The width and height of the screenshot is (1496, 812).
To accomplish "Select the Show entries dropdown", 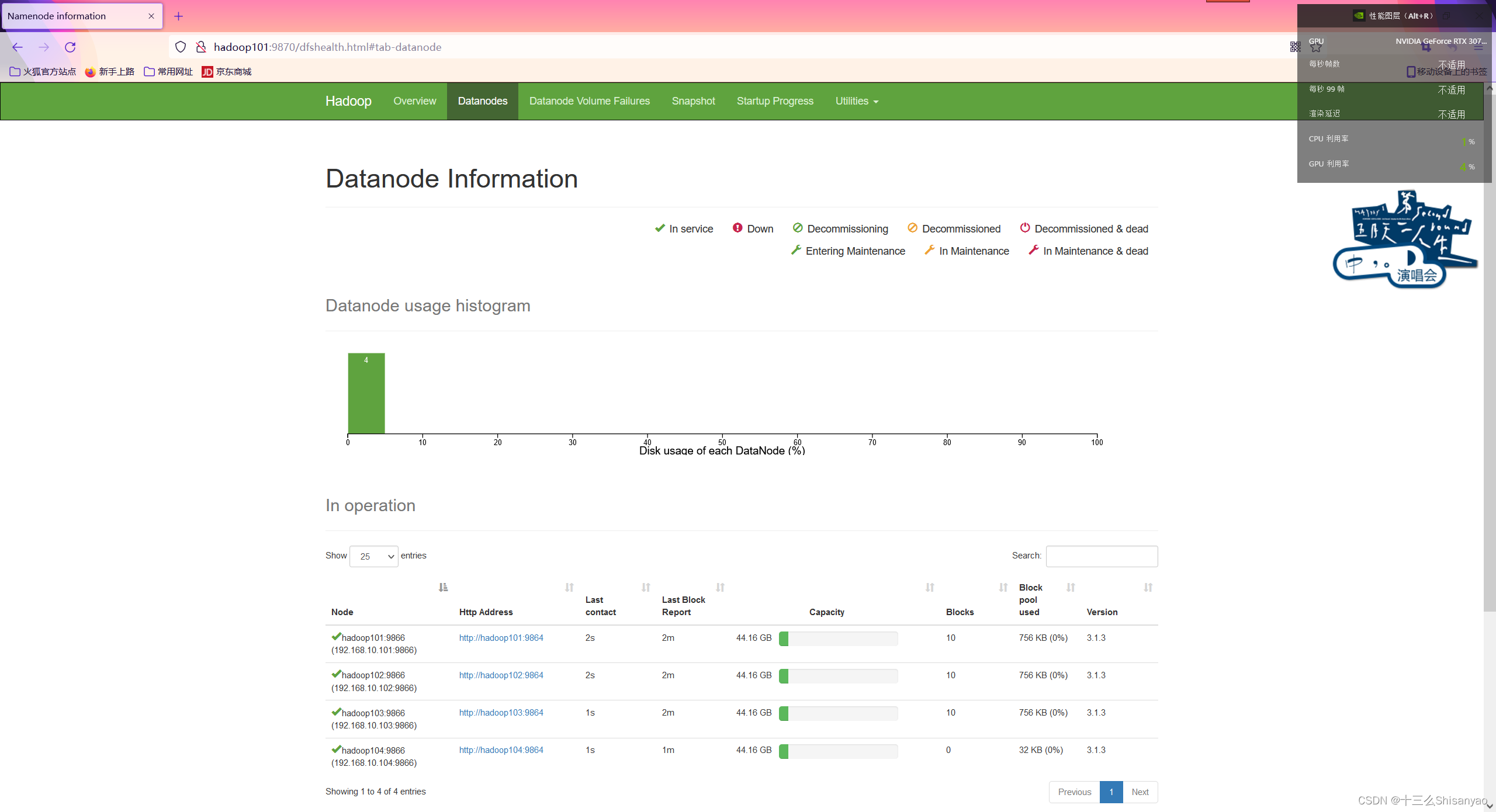I will click(374, 556).
